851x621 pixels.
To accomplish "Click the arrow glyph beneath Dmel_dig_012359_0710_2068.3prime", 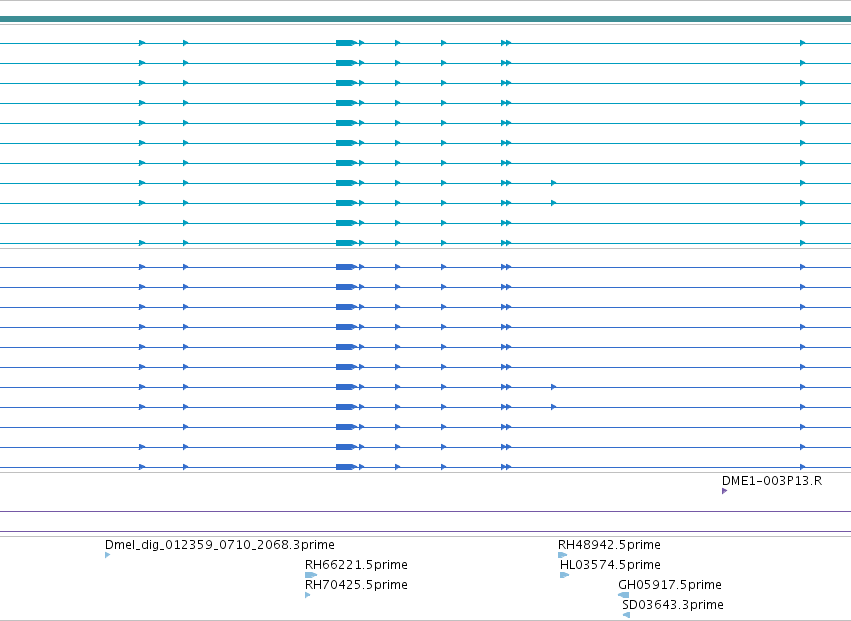I will [107, 555].
